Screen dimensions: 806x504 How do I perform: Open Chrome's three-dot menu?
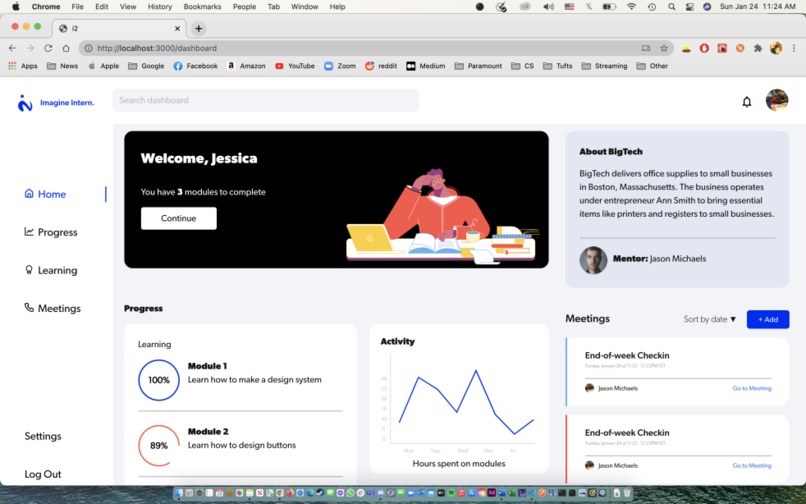pyautogui.click(x=794, y=48)
